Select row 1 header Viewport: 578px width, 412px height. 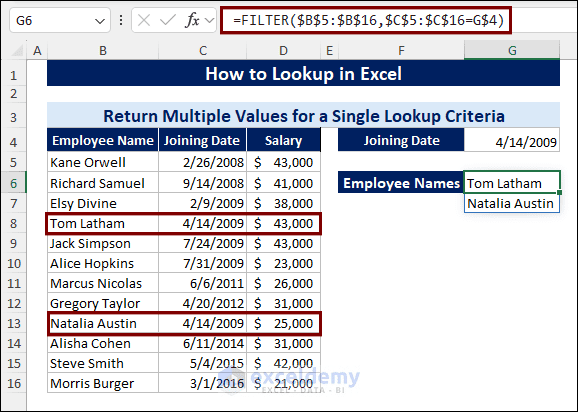click(14, 76)
